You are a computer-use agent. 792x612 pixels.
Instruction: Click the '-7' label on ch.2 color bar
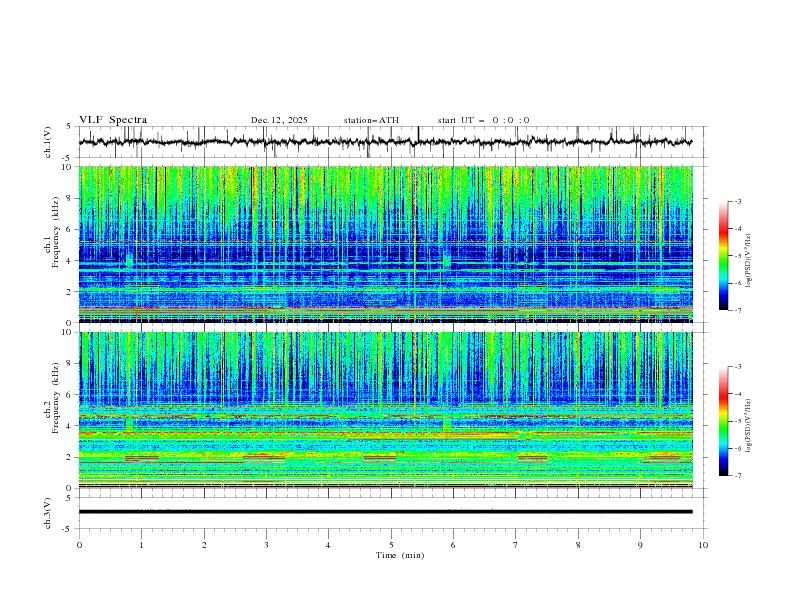[737, 475]
